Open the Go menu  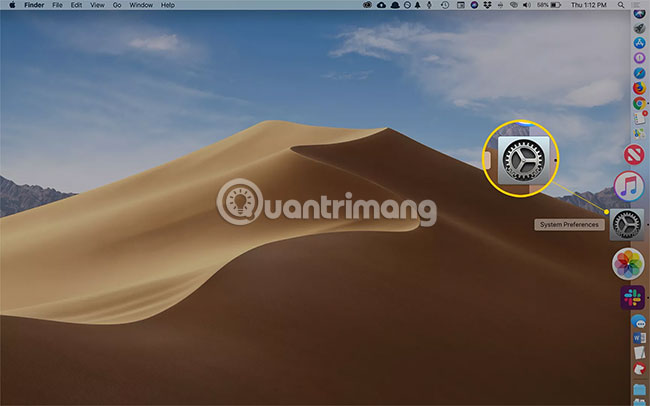tap(117, 5)
